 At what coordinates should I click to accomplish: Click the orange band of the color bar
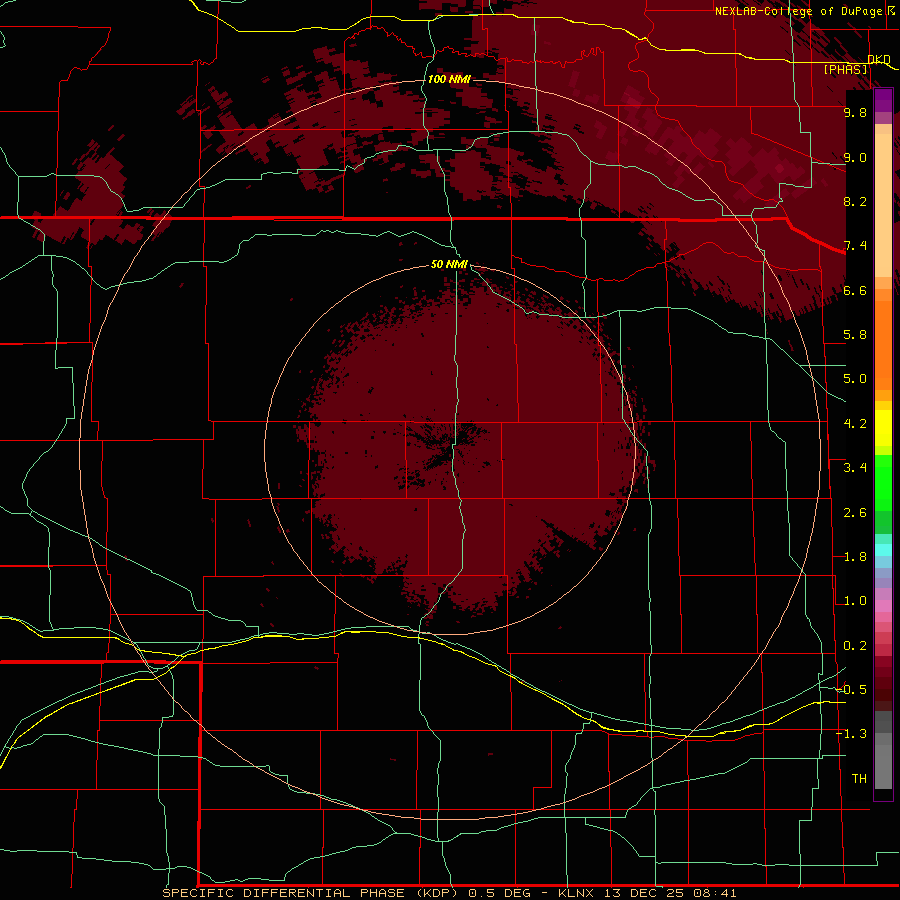[883, 344]
